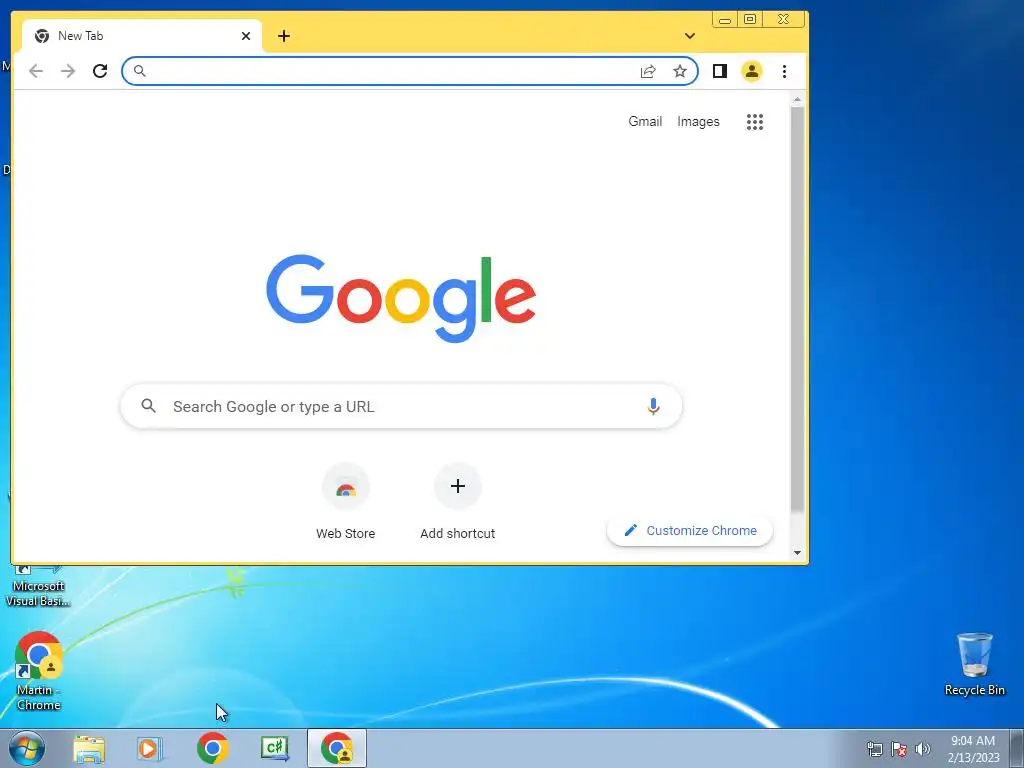Screen dimensions: 1024x768
Task: Open the profile avatar menu
Action: click(x=752, y=71)
